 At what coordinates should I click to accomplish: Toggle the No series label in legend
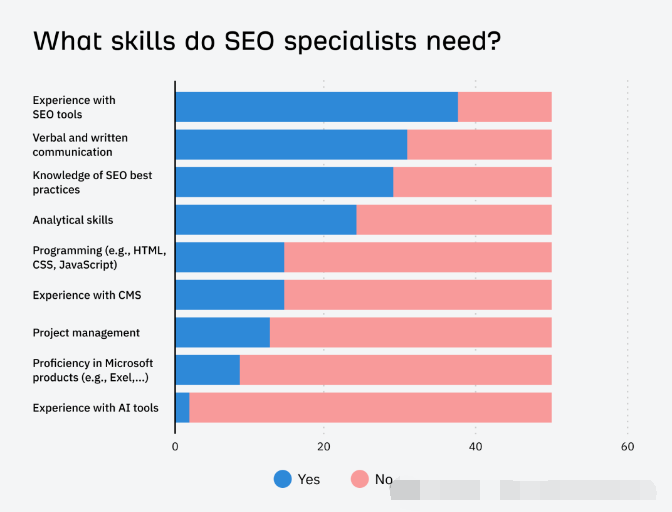click(384, 479)
